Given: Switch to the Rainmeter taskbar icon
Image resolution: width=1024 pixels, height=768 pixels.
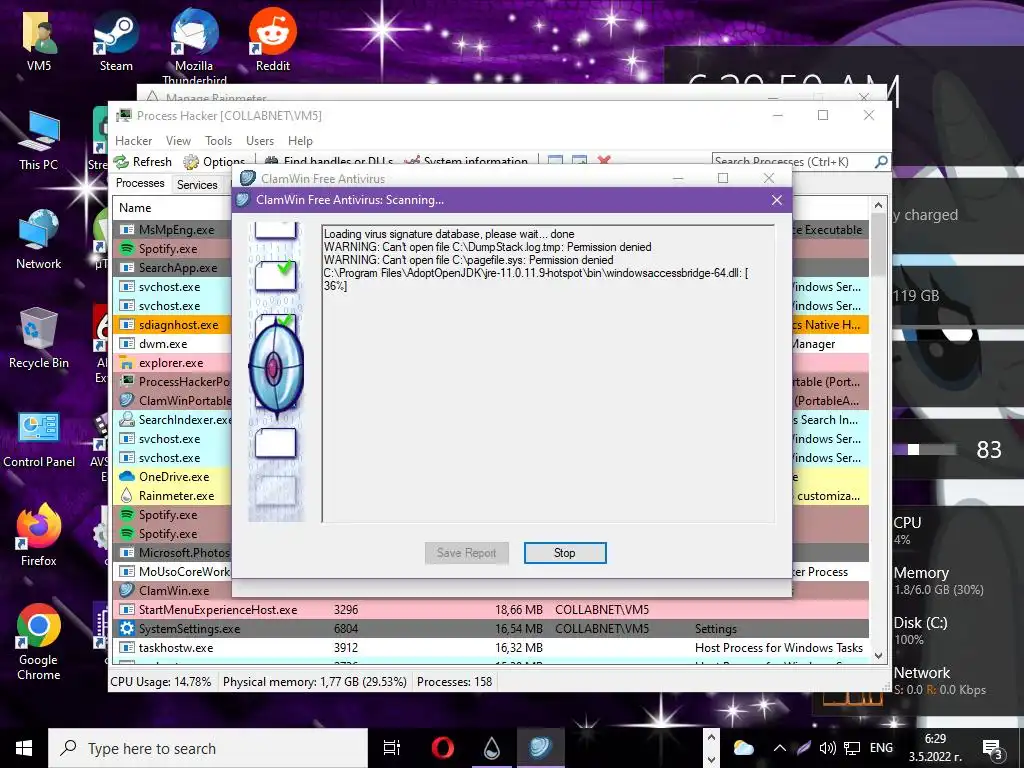Looking at the screenshot, I should coord(492,748).
